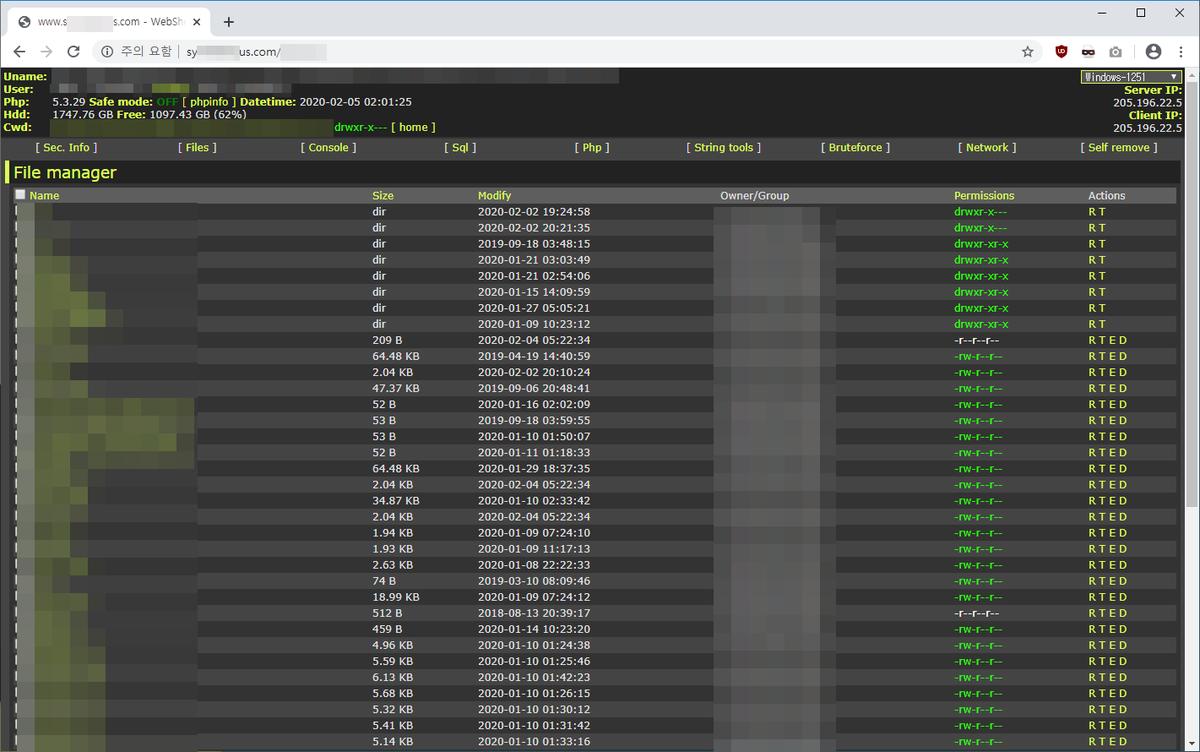Open the Network menu
The image size is (1200, 752).
click(x=987, y=147)
